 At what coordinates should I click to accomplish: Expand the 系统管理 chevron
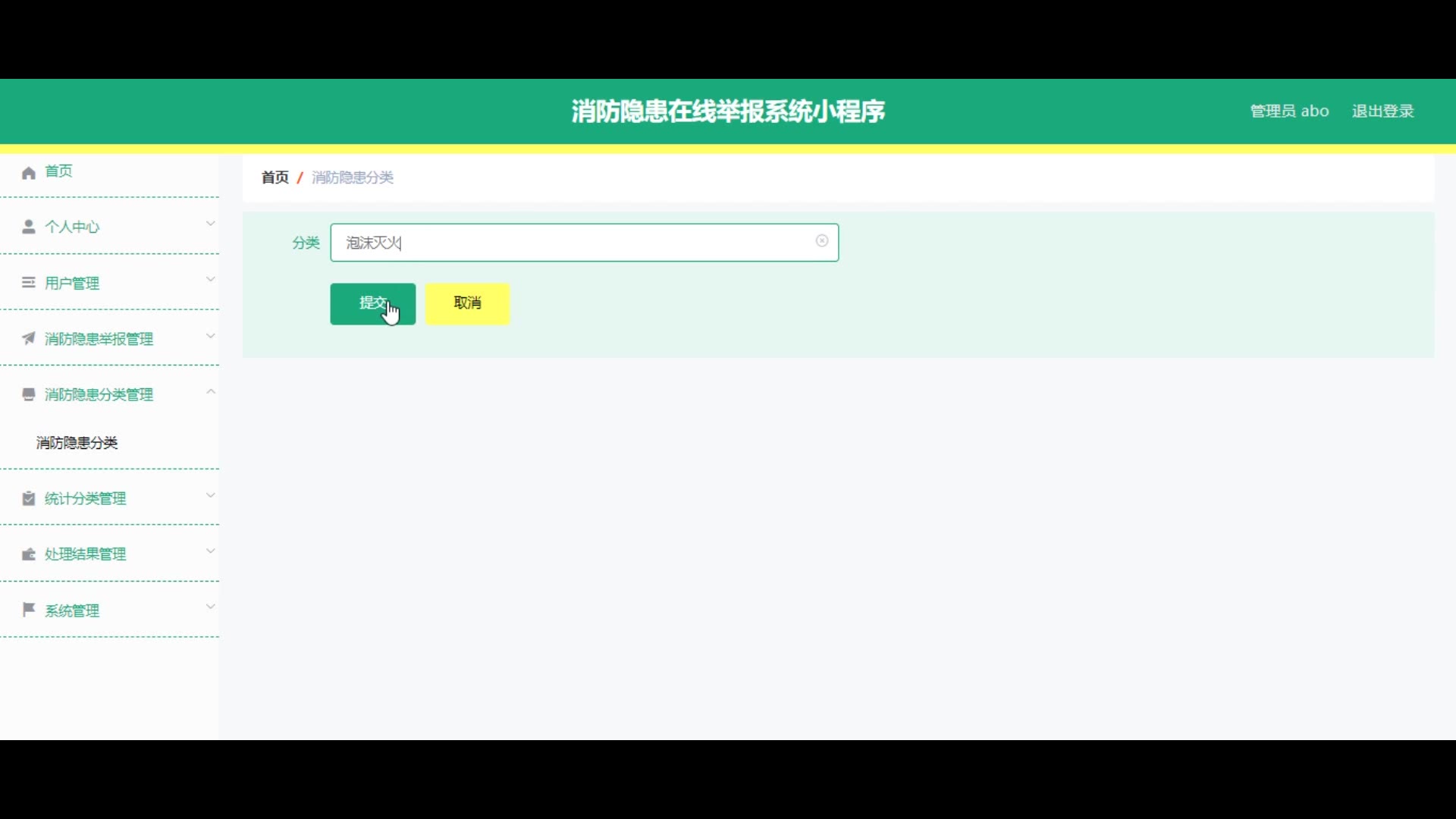211,607
